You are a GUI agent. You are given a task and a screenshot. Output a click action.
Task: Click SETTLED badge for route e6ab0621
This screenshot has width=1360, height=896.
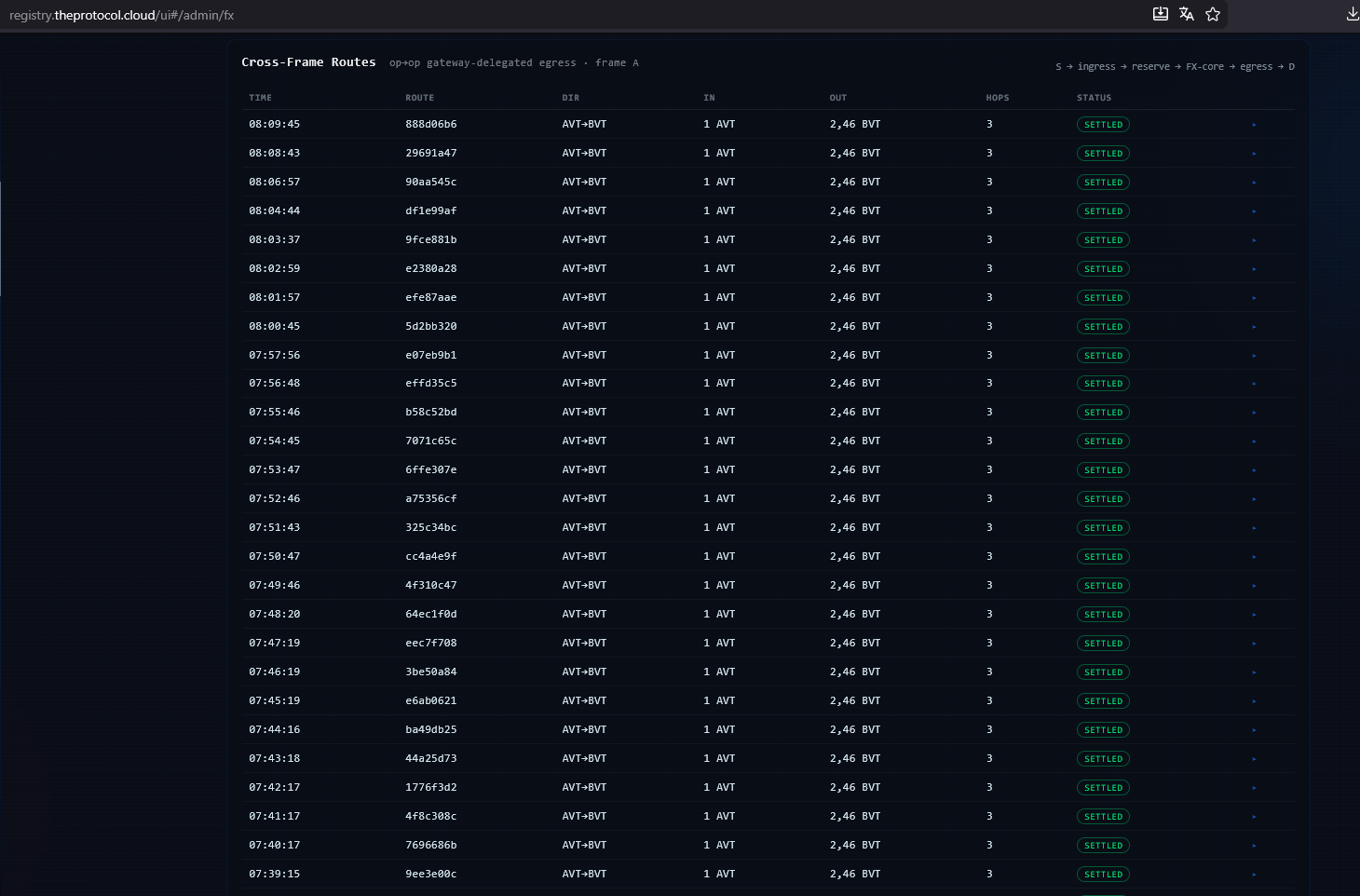pyautogui.click(x=1103, y=701)
